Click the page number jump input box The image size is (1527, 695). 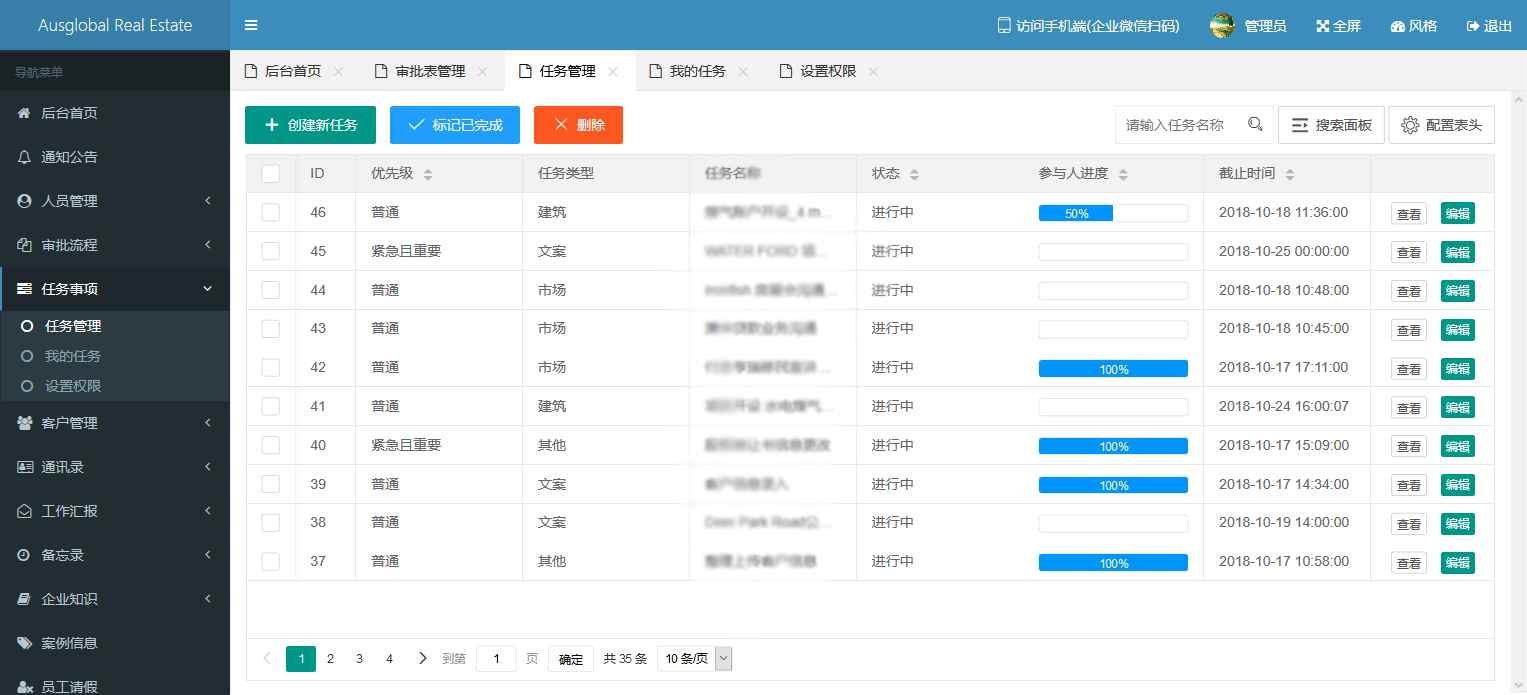[x=496, y=658]
